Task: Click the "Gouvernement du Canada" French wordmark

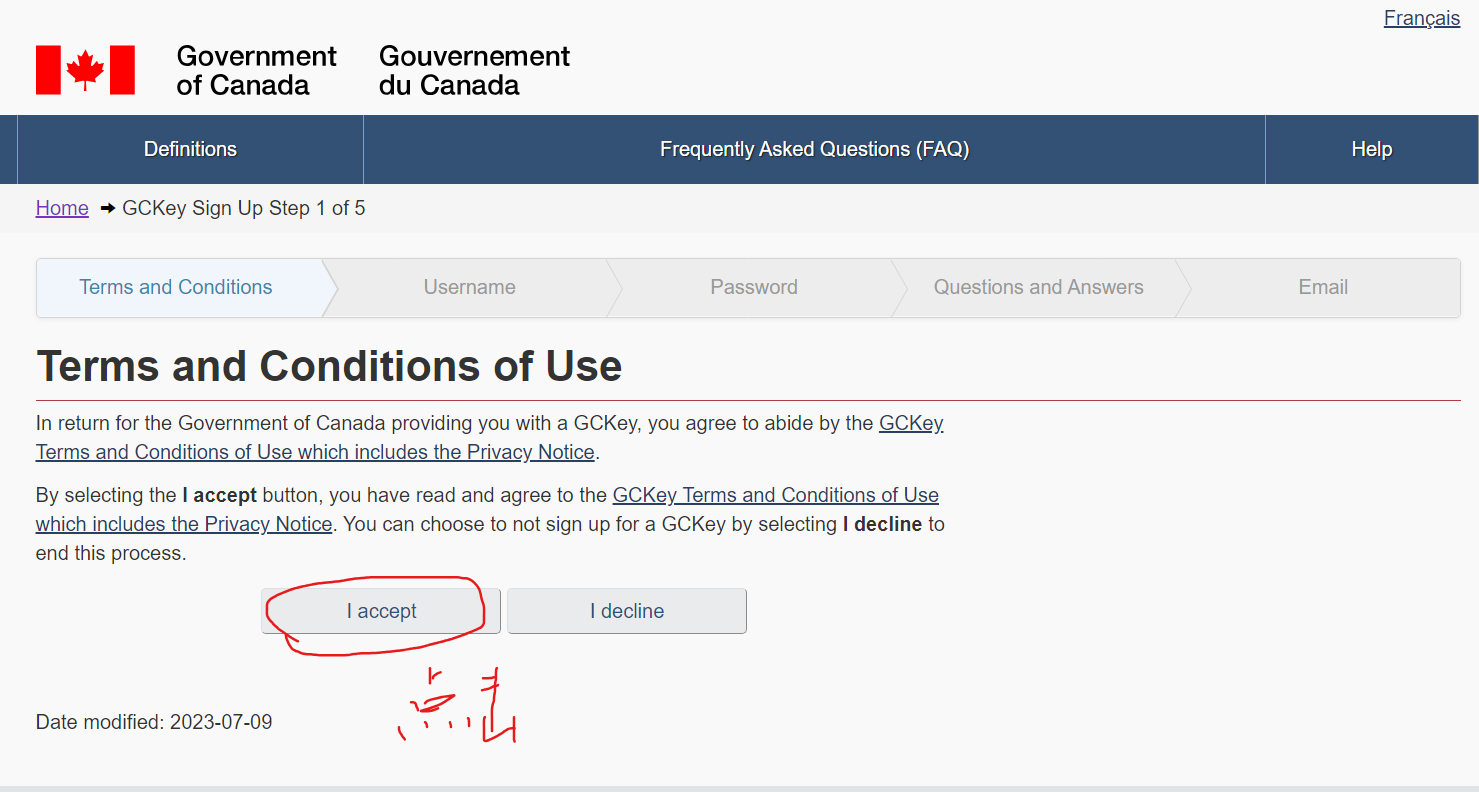Action: pyautogui.click(x=474, y=70)
